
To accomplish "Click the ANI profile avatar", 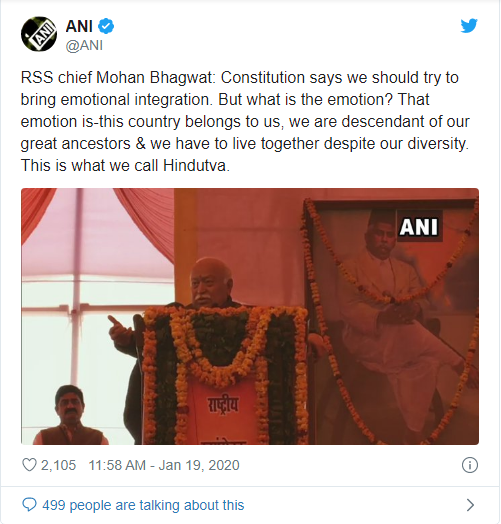I will pyautogui.click(x=39, y=34).
